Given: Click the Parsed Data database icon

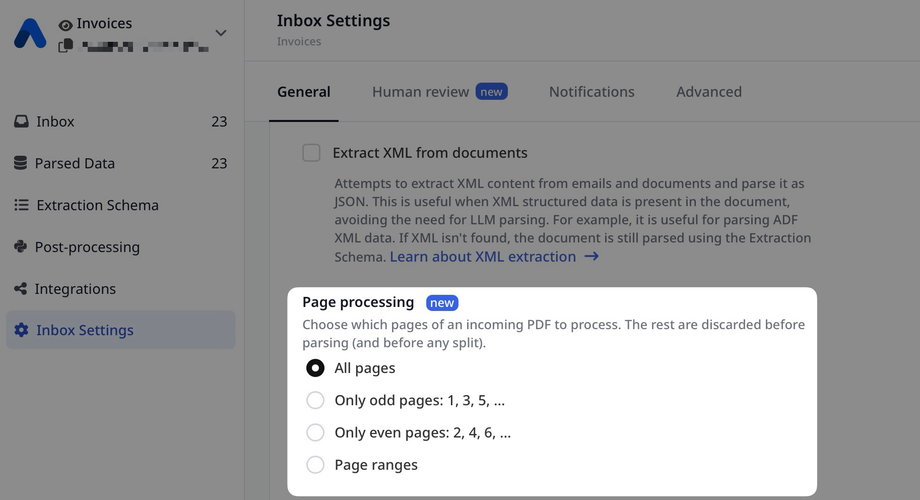Looking at the screenshot, I should coord(21,163).
